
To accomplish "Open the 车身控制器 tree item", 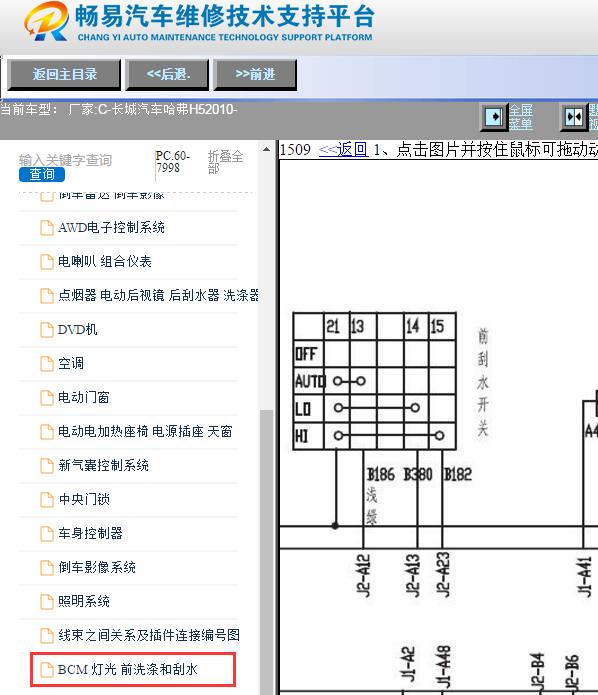I will [90, 533].
